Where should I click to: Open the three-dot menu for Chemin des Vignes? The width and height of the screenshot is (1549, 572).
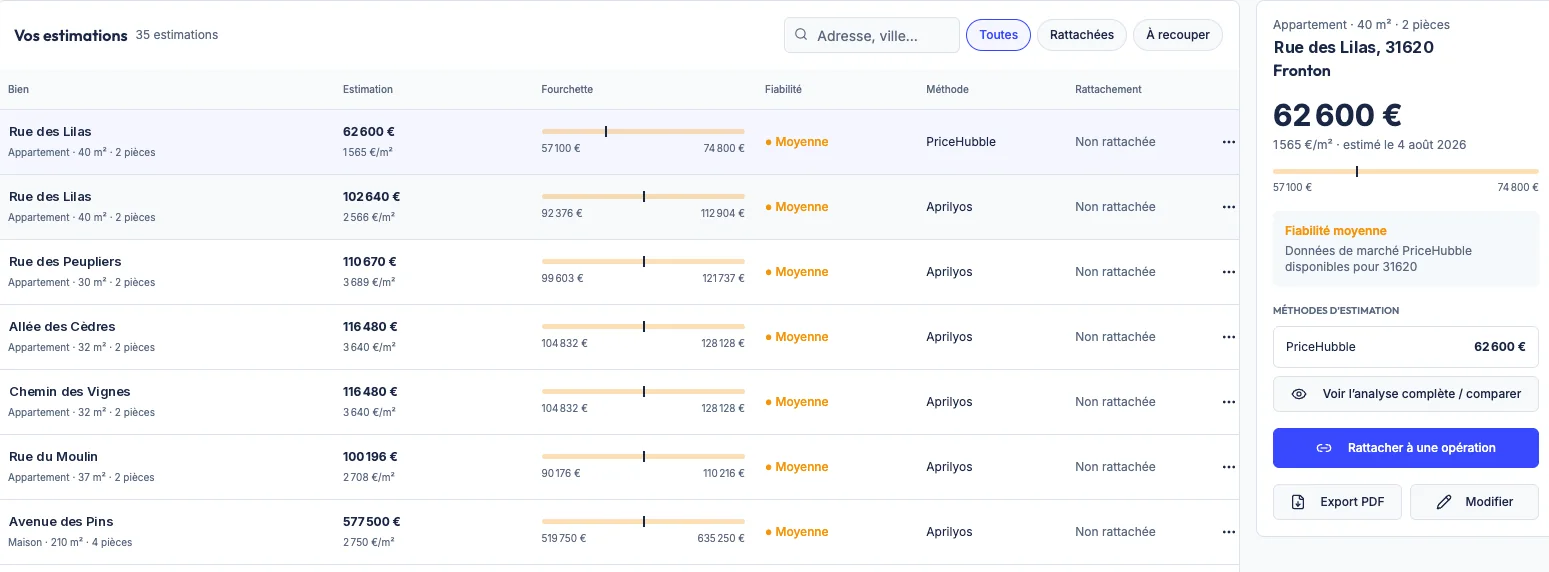(1228, 402)
